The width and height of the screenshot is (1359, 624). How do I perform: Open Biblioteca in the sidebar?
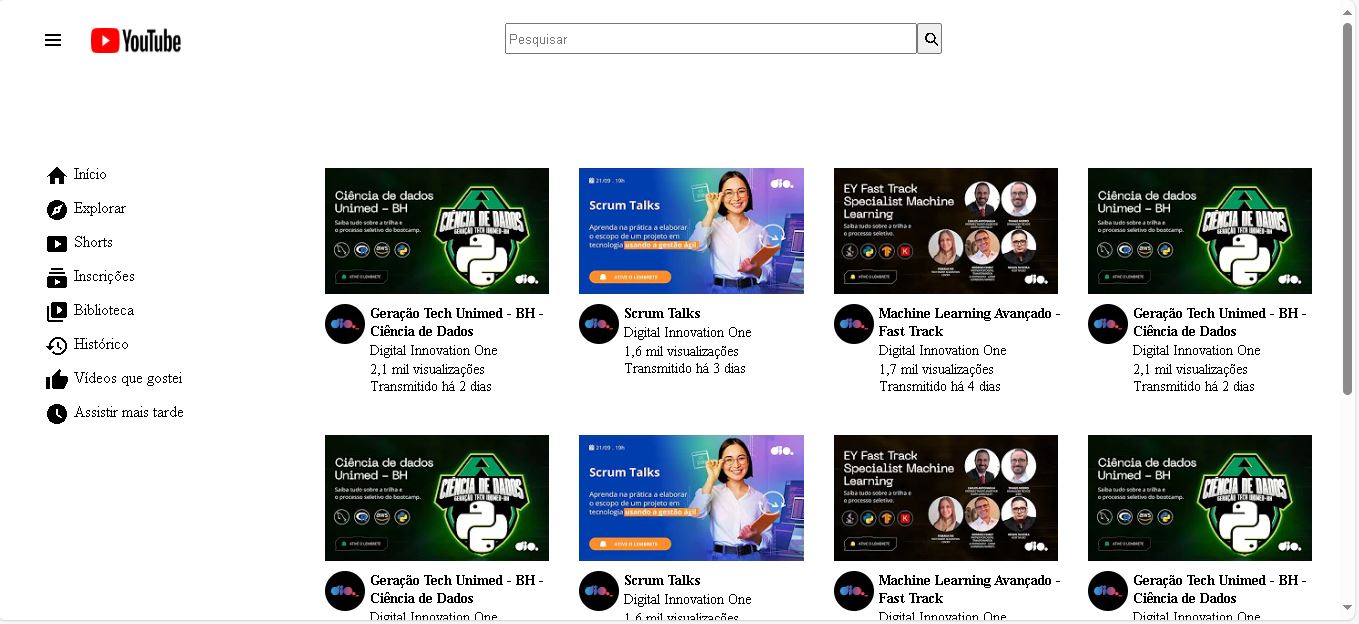104,311
